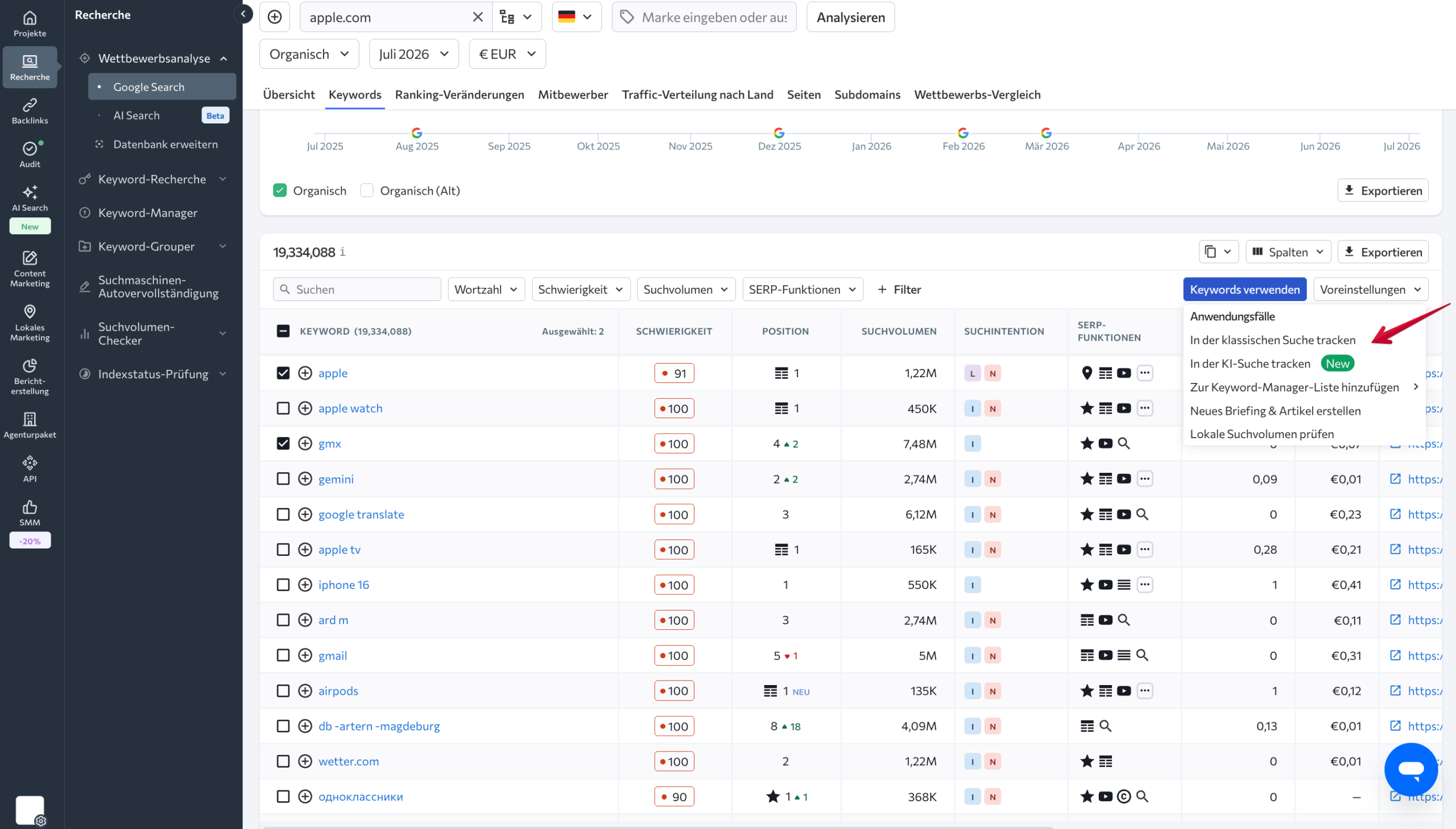Deselect the apple keyword checkbox

click(x=283, y=373)
